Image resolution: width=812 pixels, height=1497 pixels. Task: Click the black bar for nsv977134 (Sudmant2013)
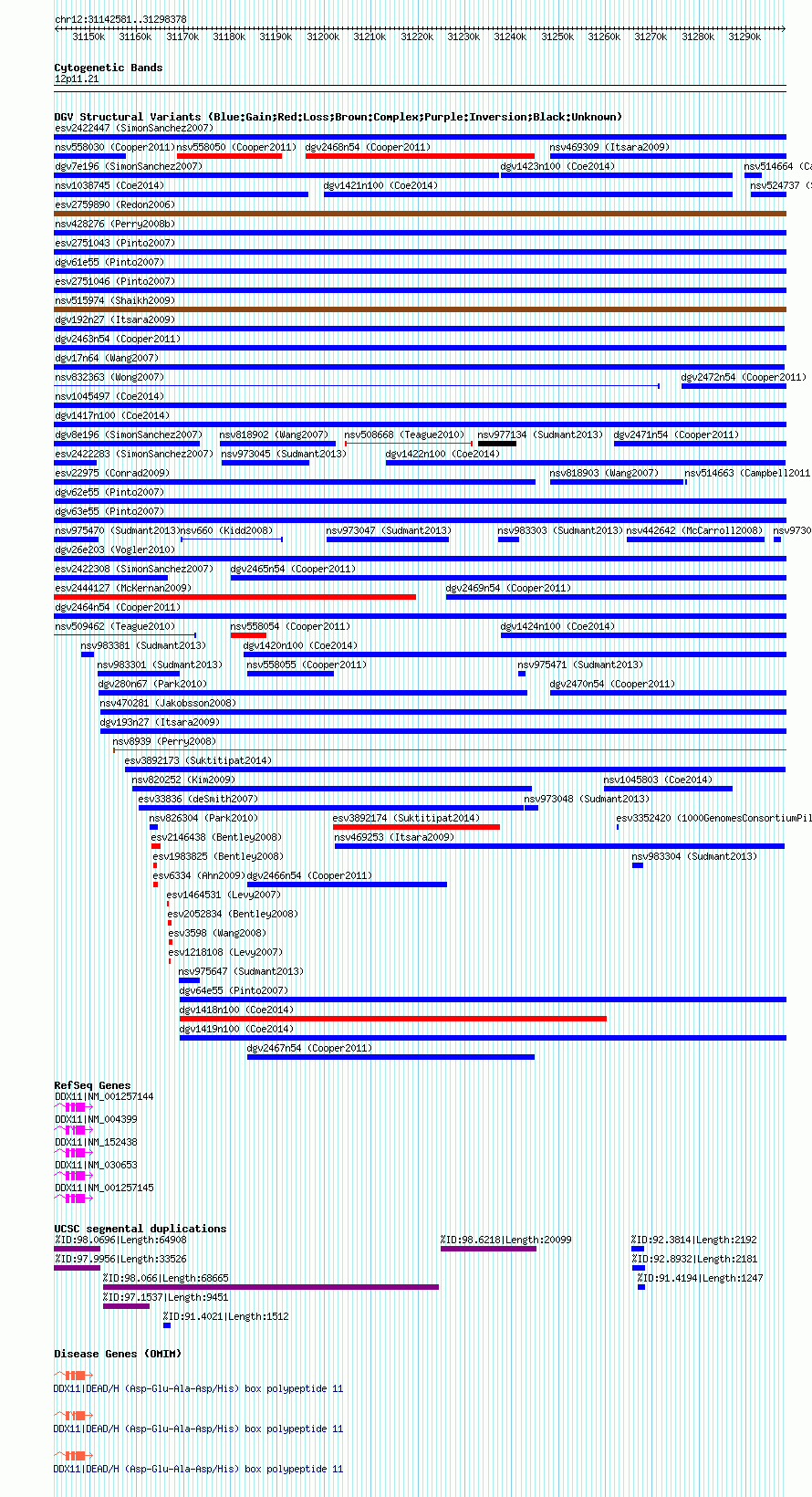point(497,444)
